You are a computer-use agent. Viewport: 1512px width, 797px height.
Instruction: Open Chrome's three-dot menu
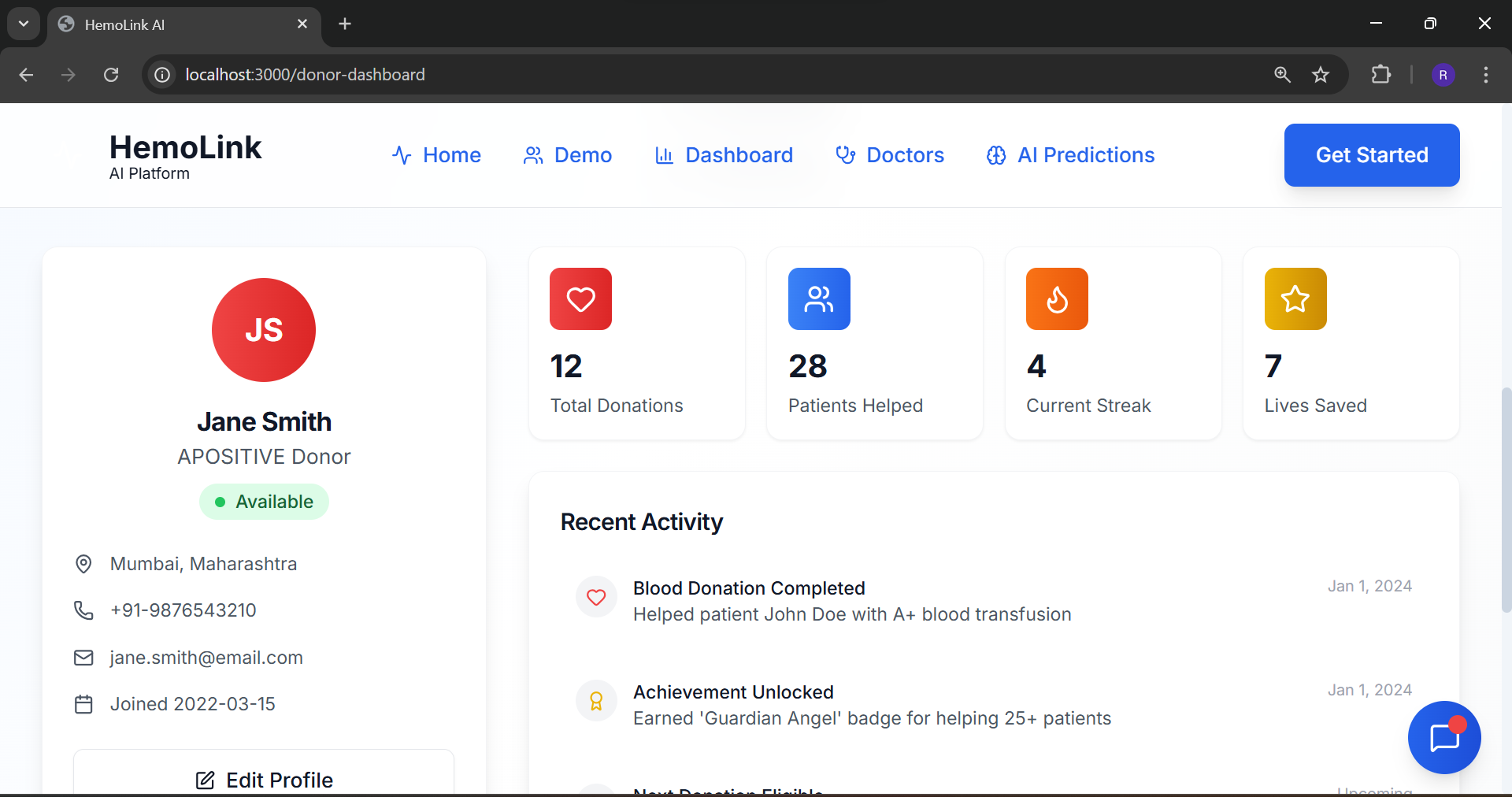[1486, 75]
